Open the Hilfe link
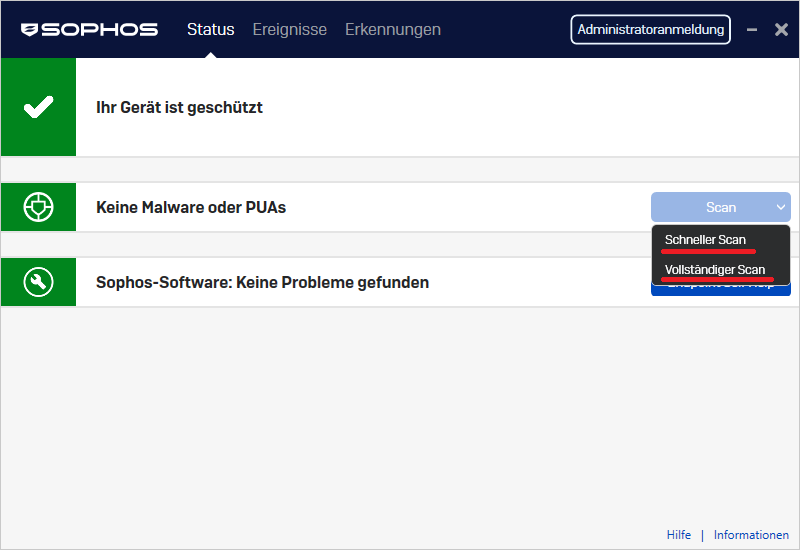The image size is (800, 550). coord(679,535)
